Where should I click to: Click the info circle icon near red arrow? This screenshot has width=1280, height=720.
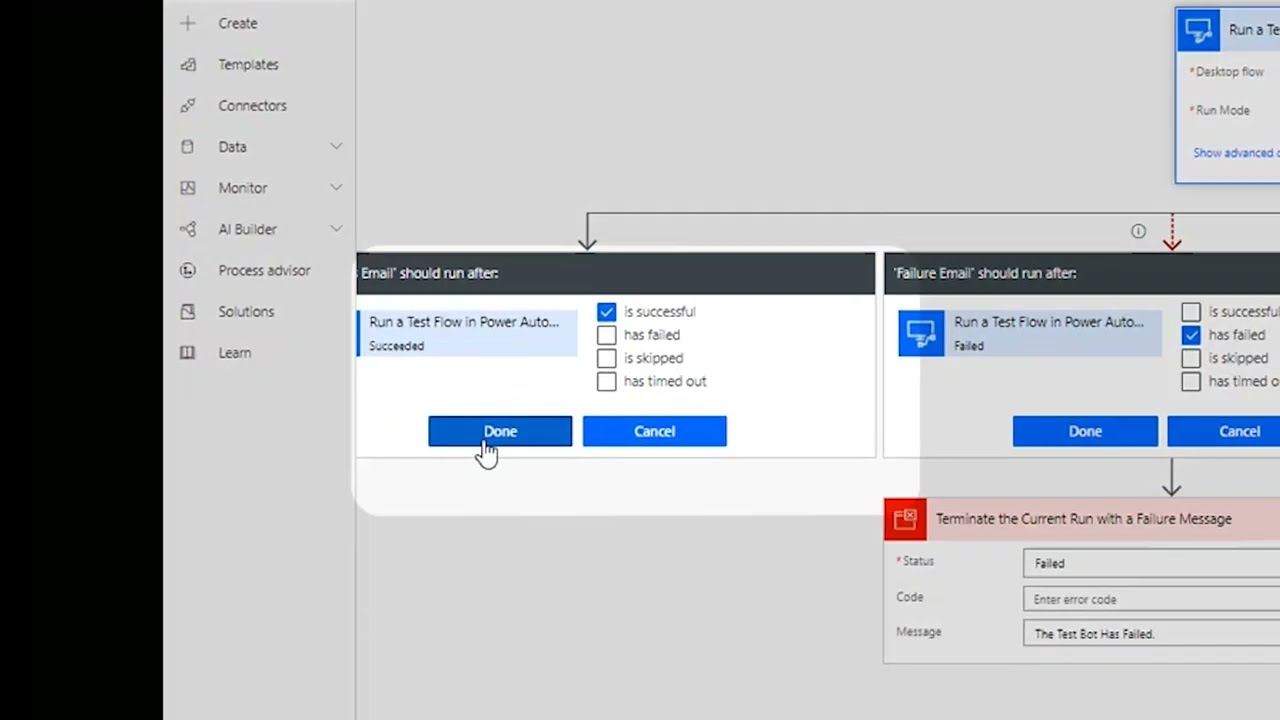point(1138,231)
